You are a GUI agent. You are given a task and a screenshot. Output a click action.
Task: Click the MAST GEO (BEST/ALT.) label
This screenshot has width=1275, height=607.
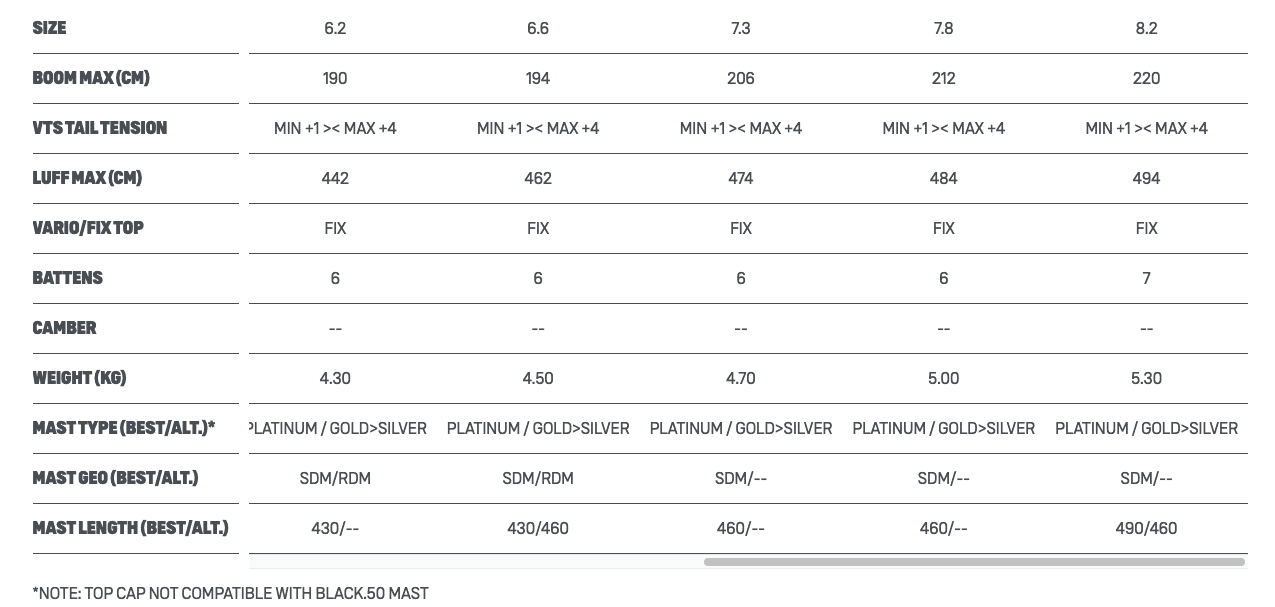point(115,478)
